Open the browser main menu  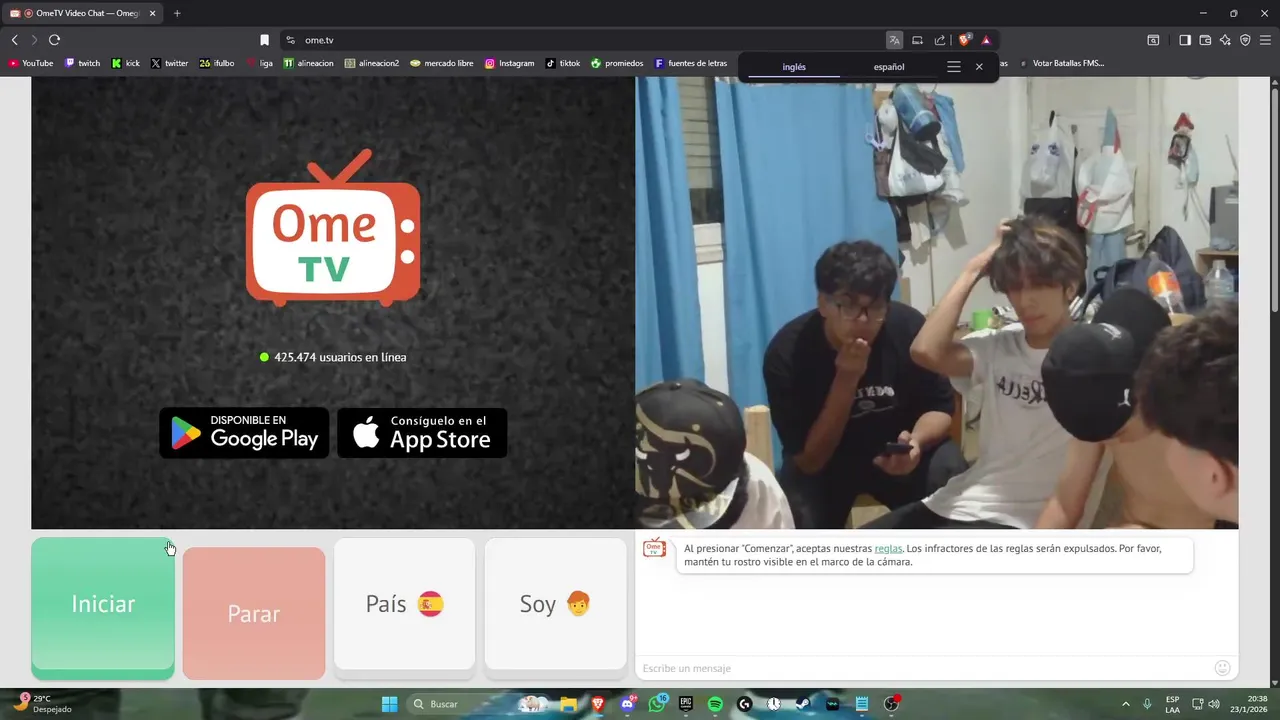click(x=1265, y=40)
